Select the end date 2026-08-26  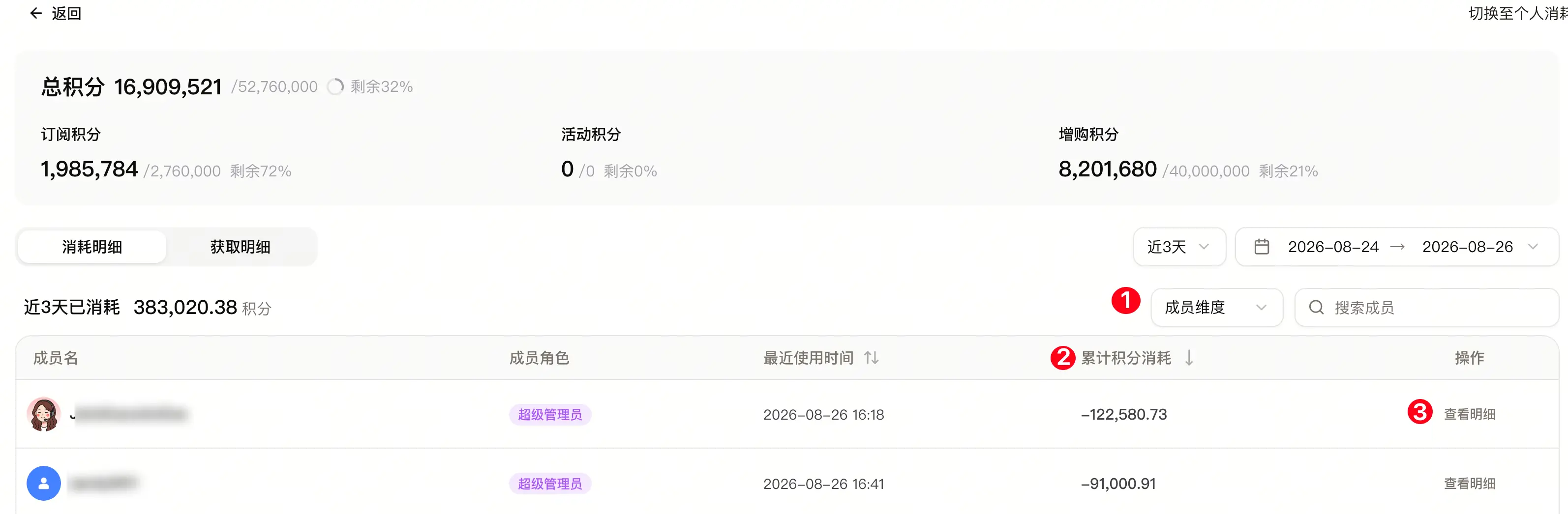pyautogui.click(x=1467, y=246)
